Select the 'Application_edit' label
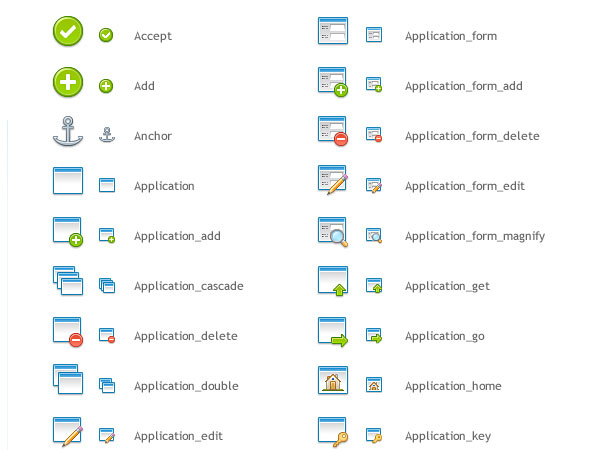The height and width of the screenshot is (450, 615). point(178,436)
